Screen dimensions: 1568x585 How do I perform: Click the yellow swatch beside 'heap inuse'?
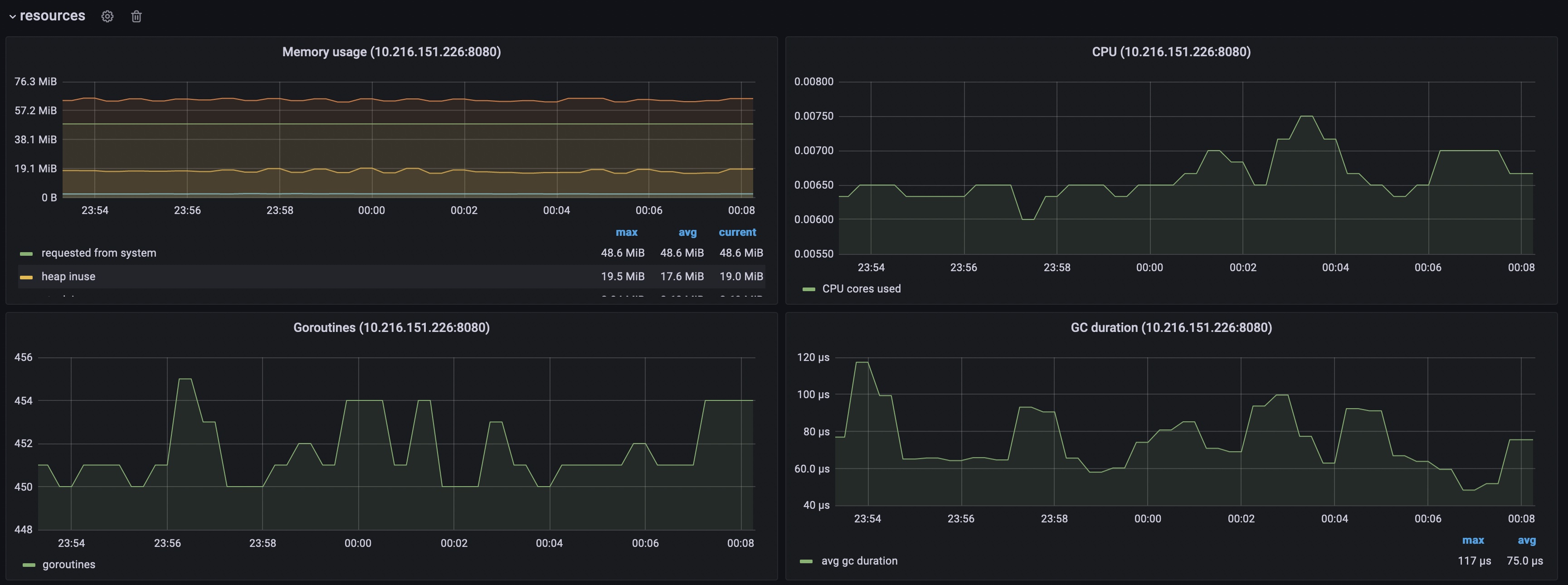point(26,277)
